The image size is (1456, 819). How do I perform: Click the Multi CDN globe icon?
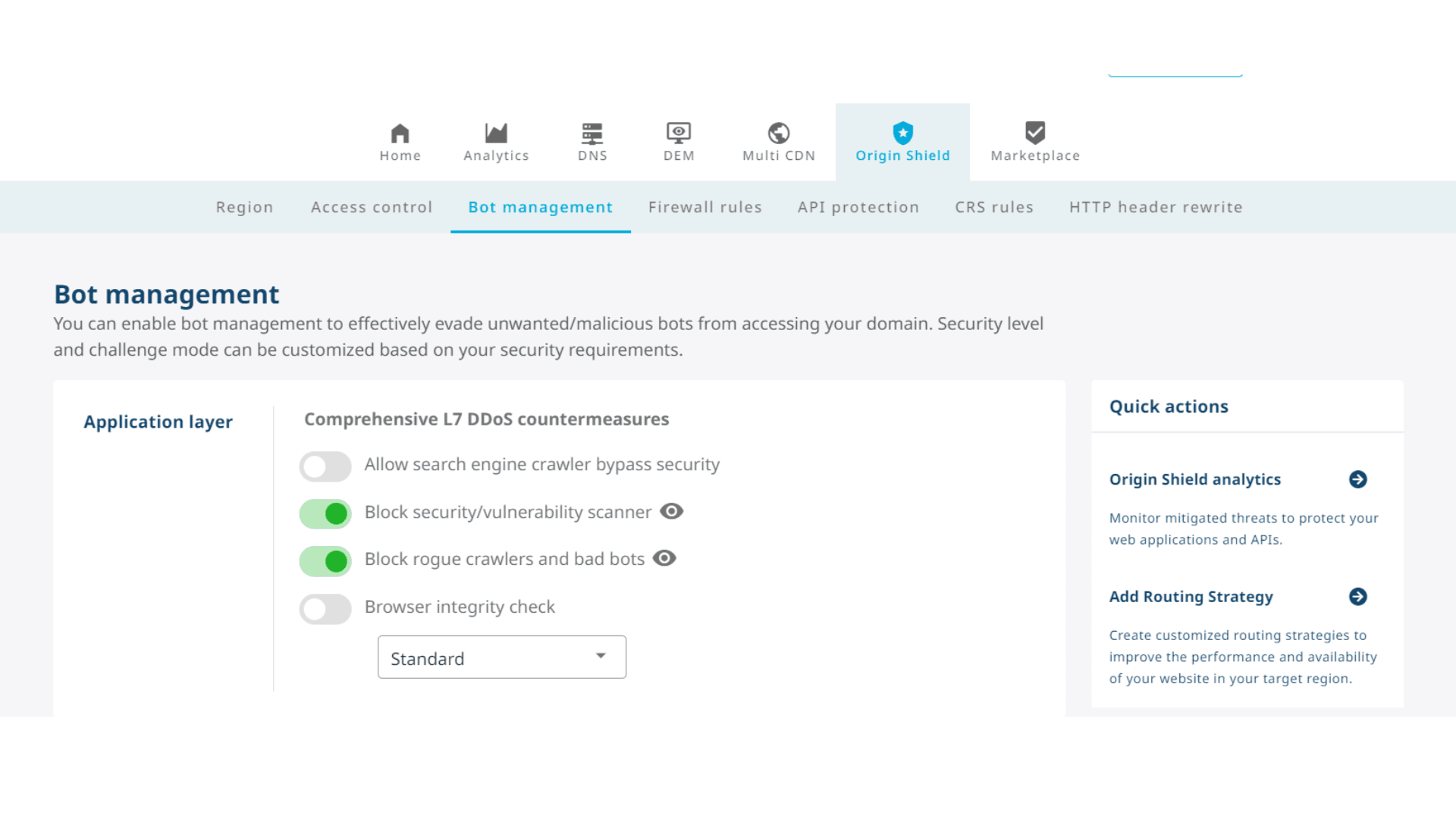(x=779, y=133)
